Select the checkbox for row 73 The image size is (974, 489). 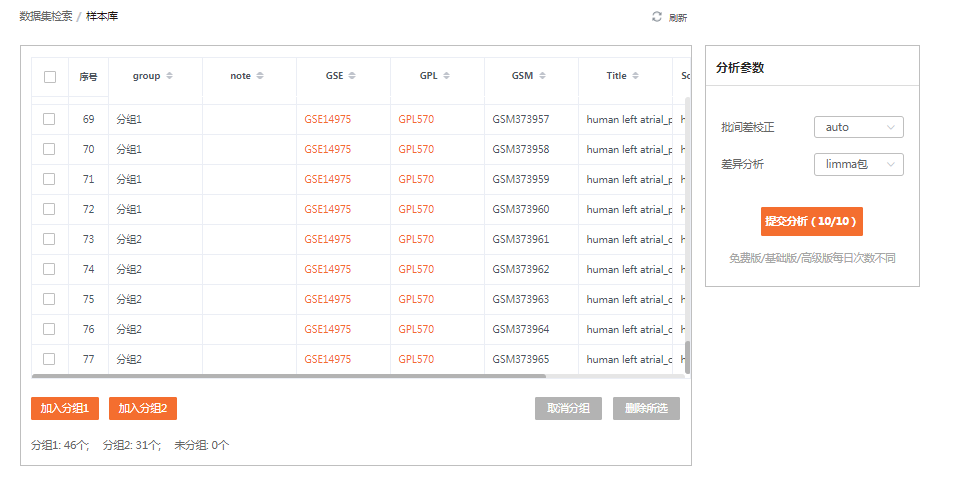click(49, 239)
